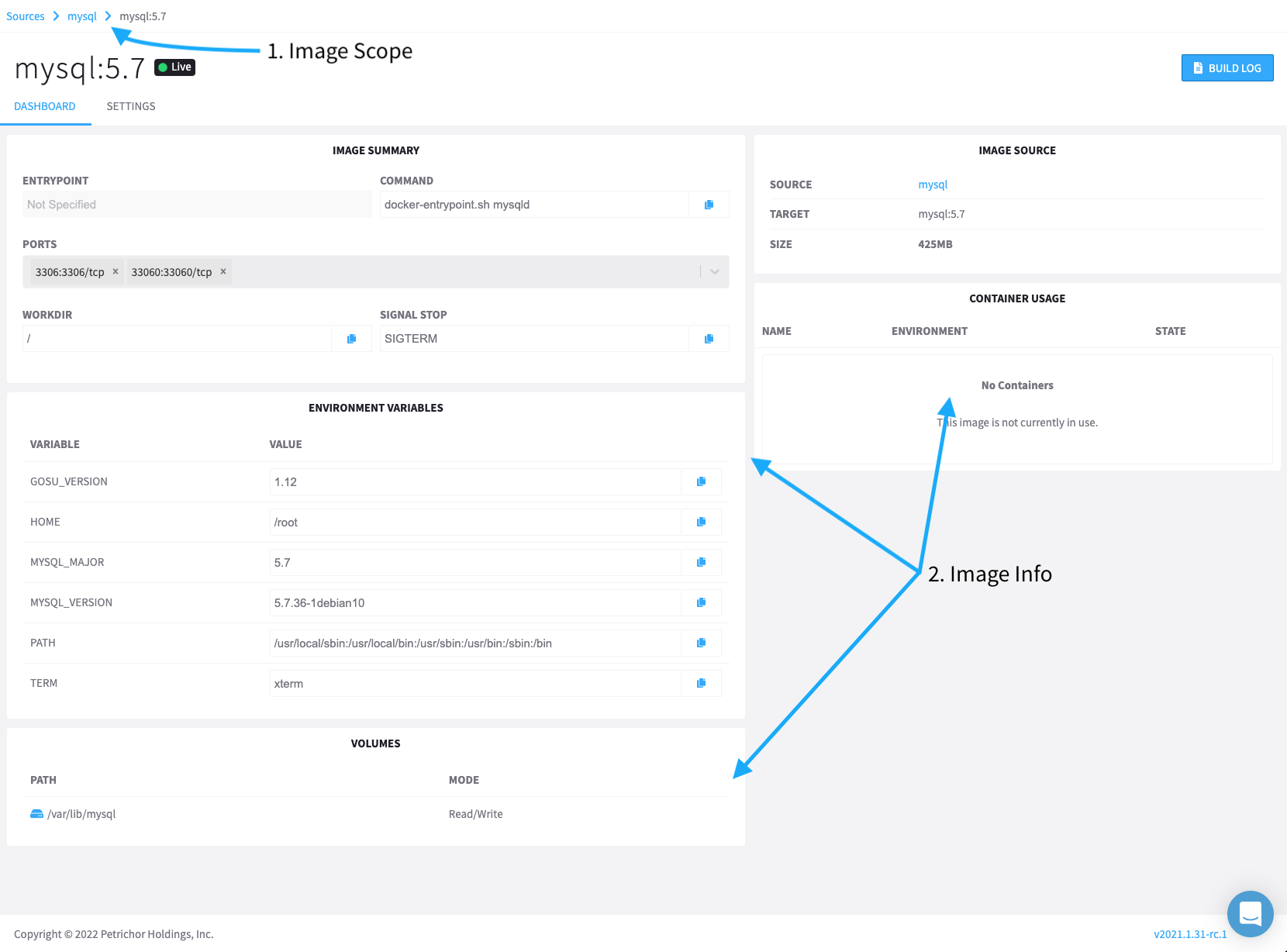
Task: Click the MYSQL_VERSION variable name
Action: tap(71, 602)
